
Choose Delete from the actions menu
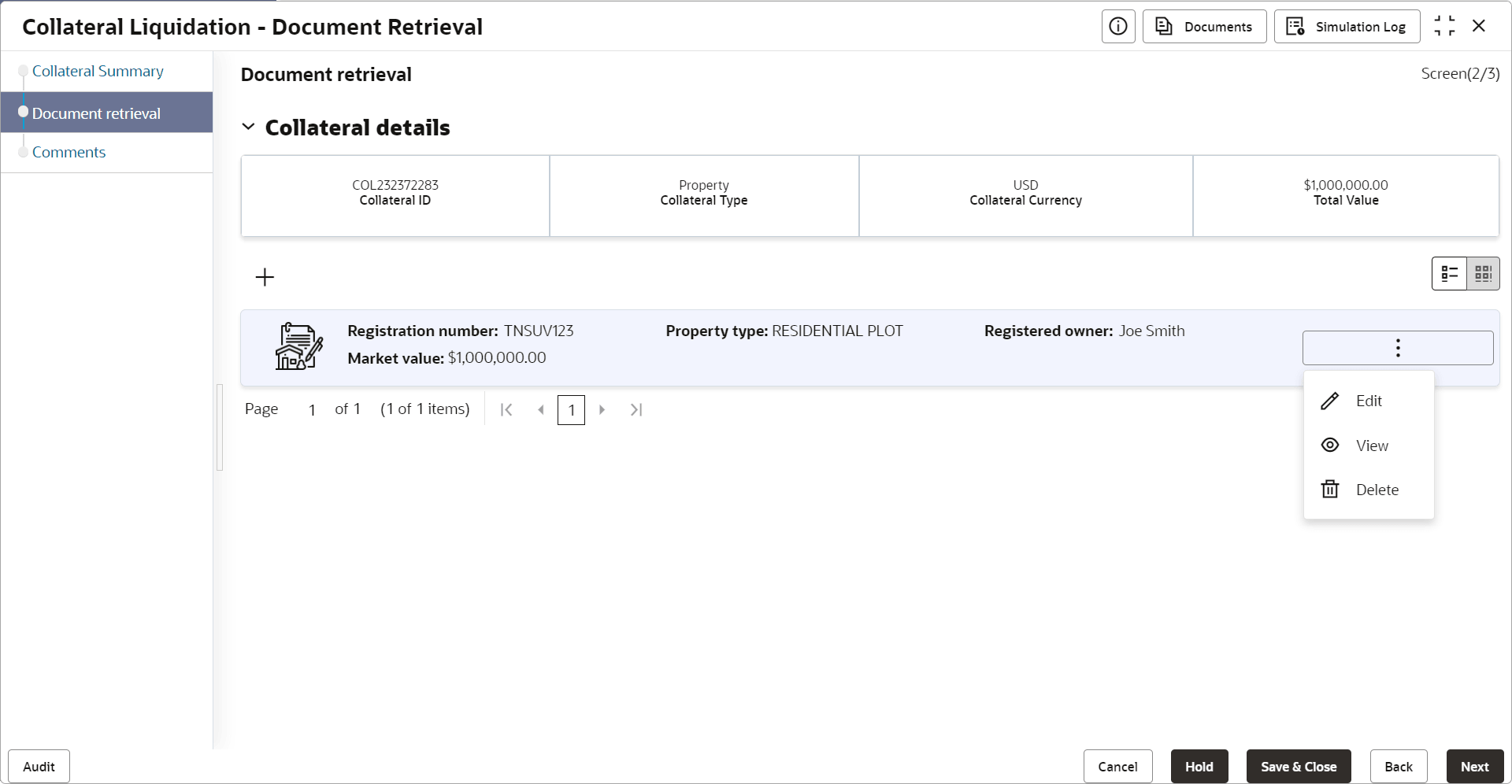pyautogui.click(x=1369, y=490)
